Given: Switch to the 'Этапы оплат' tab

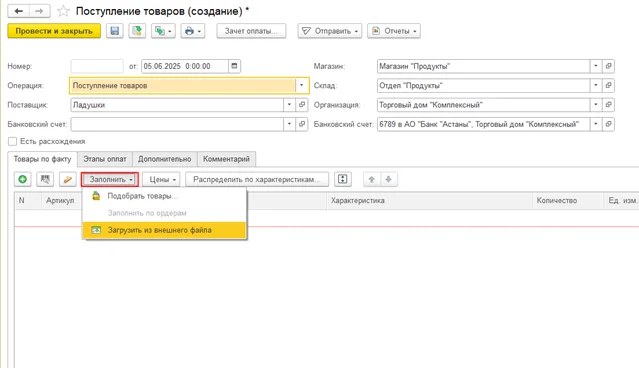Looking at the screenshot, I should pos(105,159).
